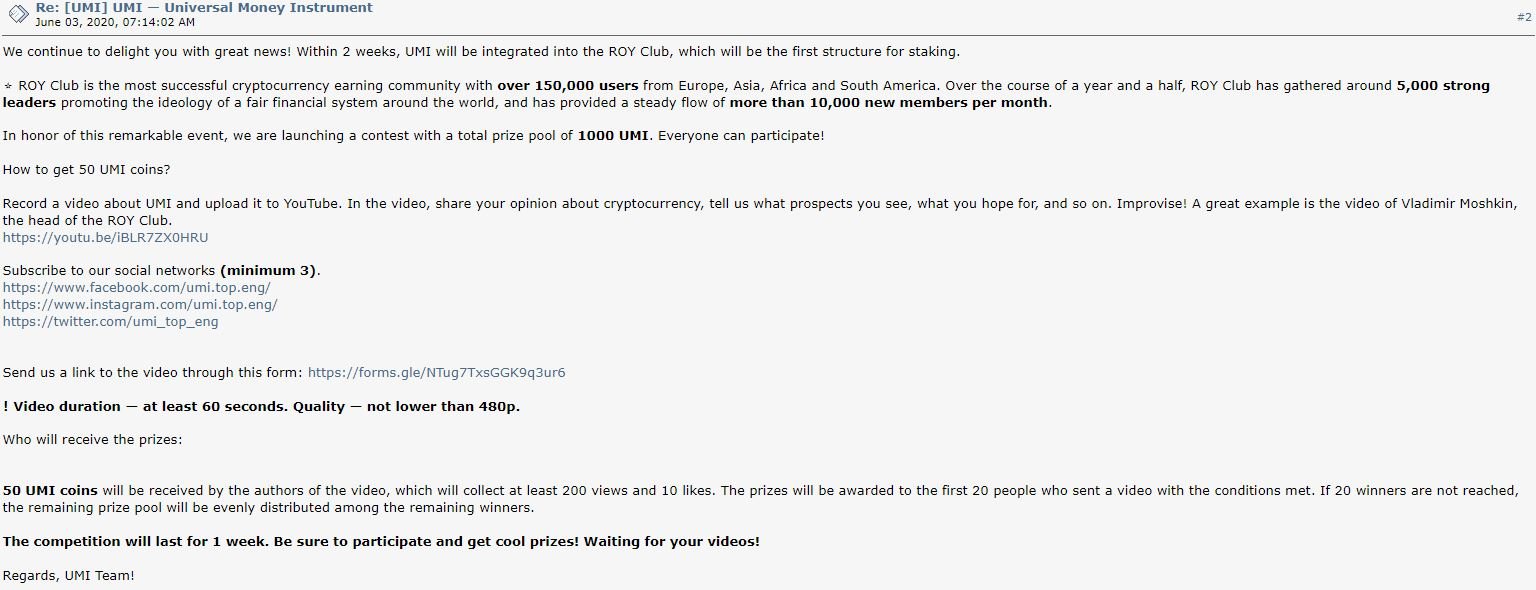Image resolution: width=1536 pixels, height=590 pixels.
Task: Open the umi_top_eng Twitter link
Action: [x=110, y=322]
